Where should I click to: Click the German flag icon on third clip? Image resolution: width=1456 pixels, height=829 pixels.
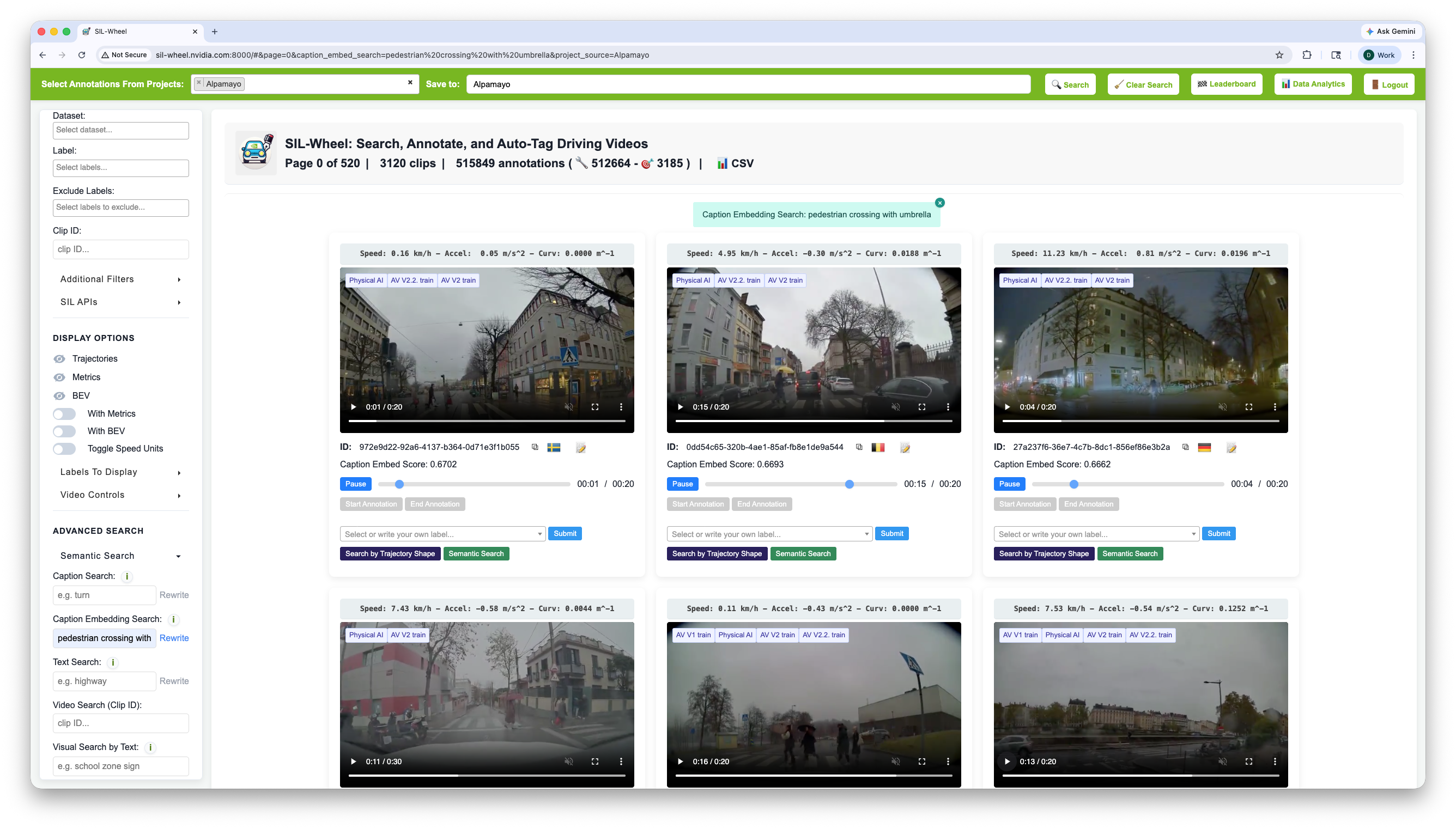click(x=1204, y=448)
